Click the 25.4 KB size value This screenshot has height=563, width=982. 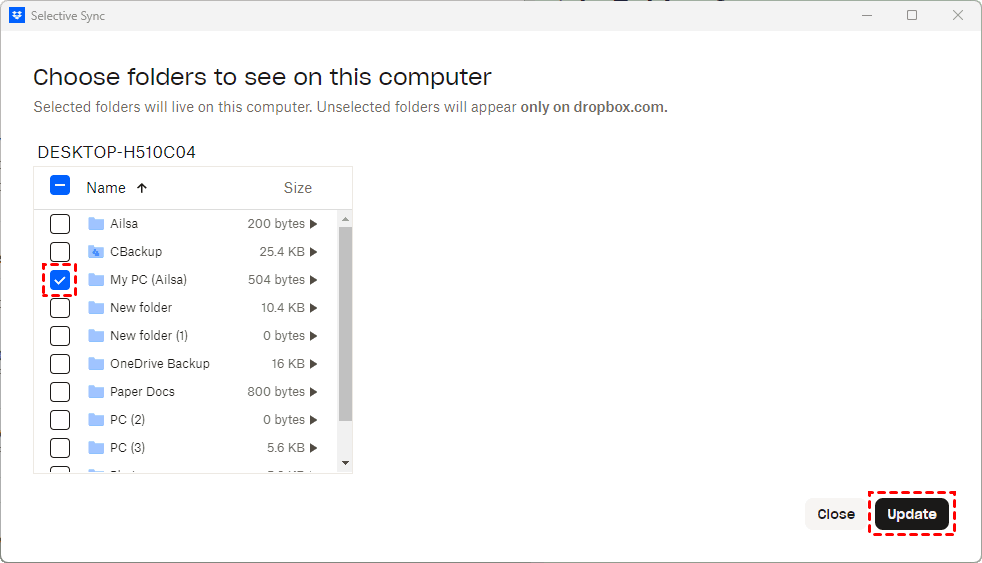282,252
